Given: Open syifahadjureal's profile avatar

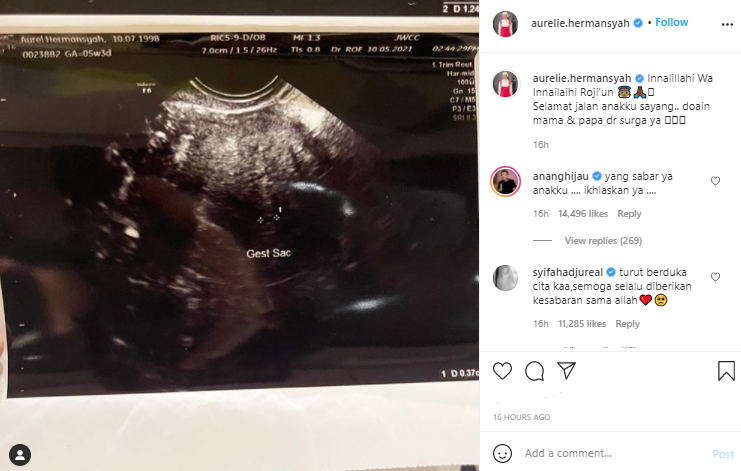Looking at the screenshot, I should (x=505, y=278).
